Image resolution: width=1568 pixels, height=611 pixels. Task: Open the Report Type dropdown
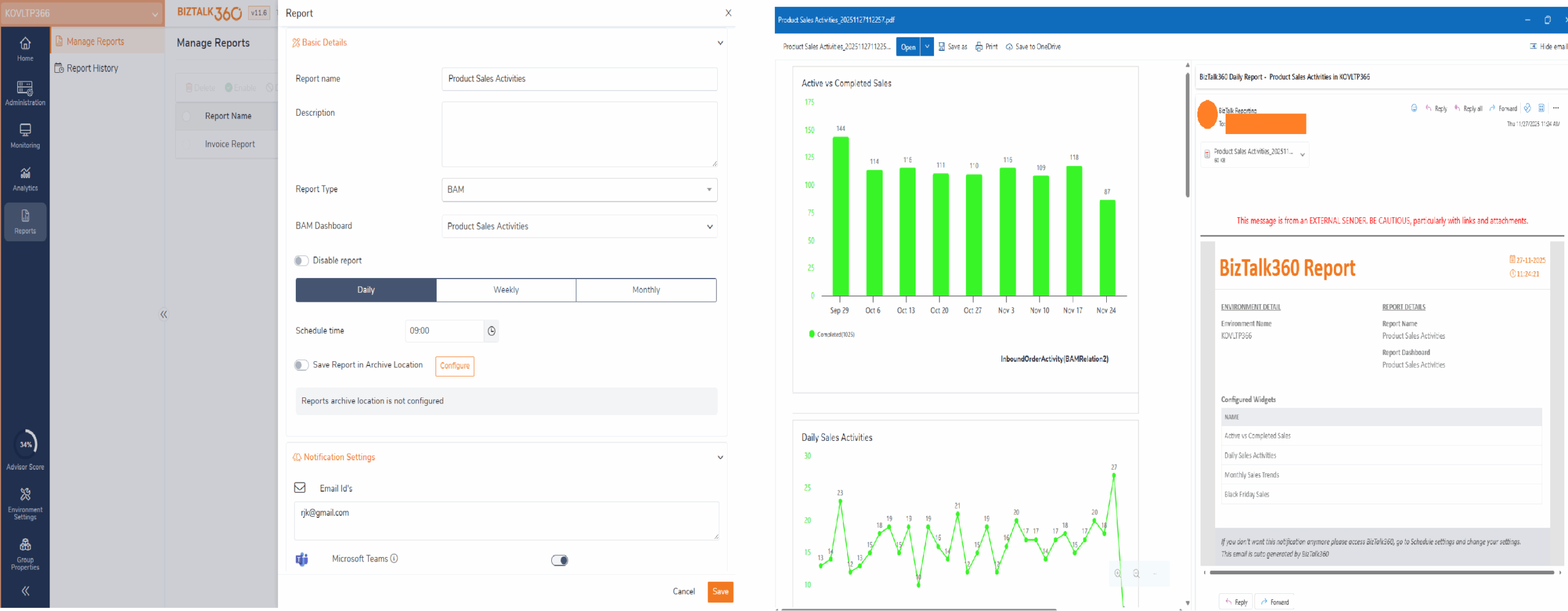pyautogui.click(x=579, y=190)
